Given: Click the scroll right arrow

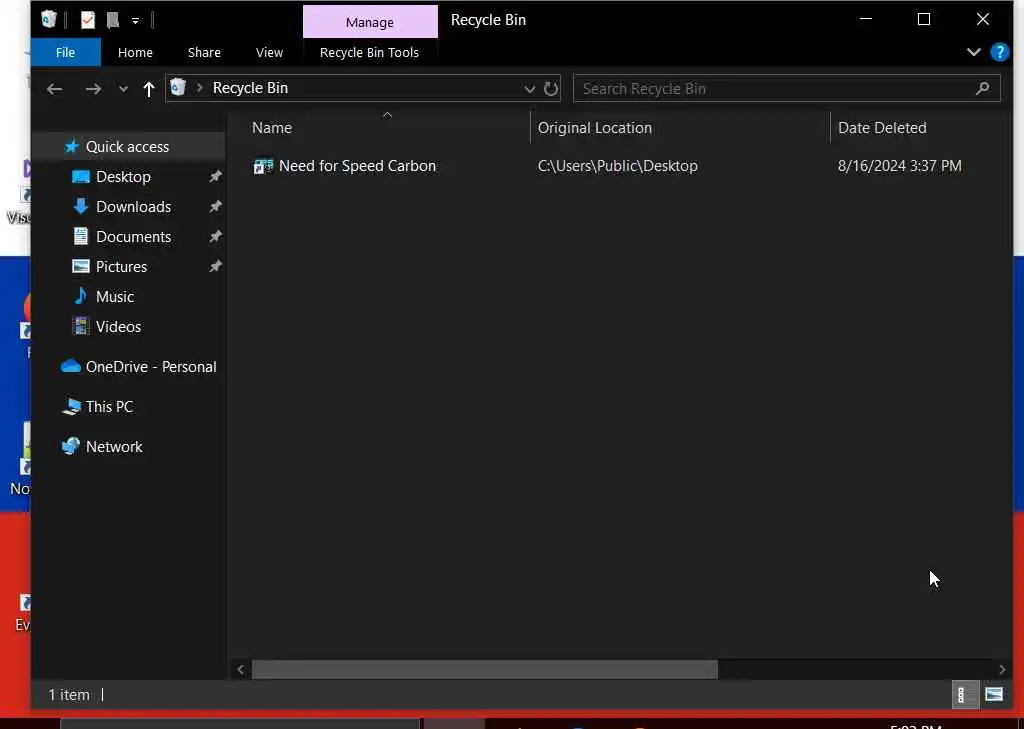Looking at the screenshot, I should pyautogui.click(x=1002, y=670).
